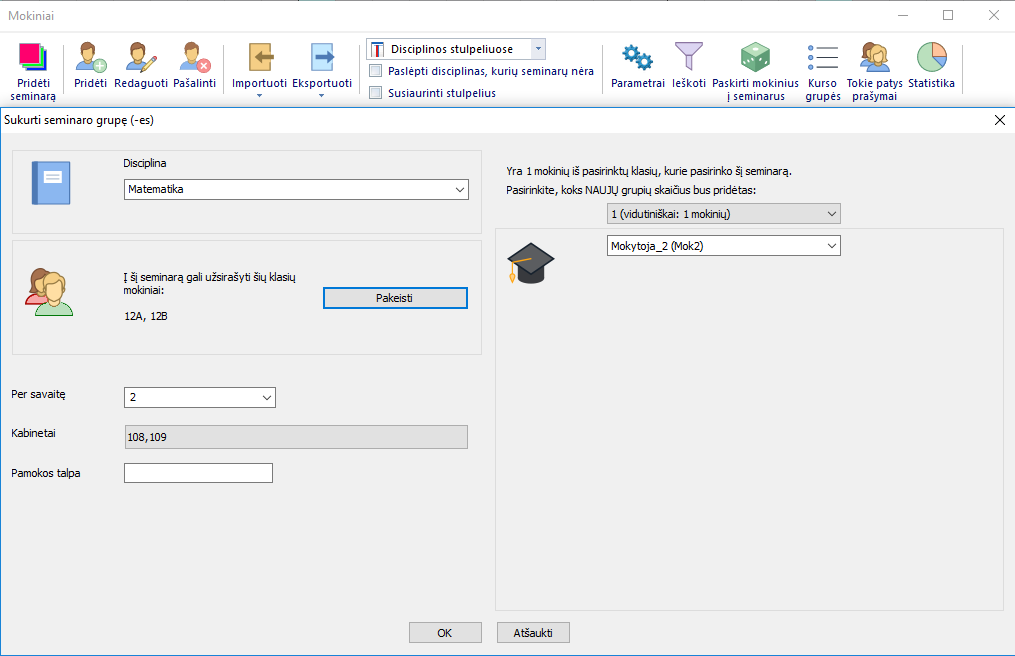Viewport: 1015px width, 656px height.
Task: Click the Ieškoti funnel icon
Action: coord(688,56)
